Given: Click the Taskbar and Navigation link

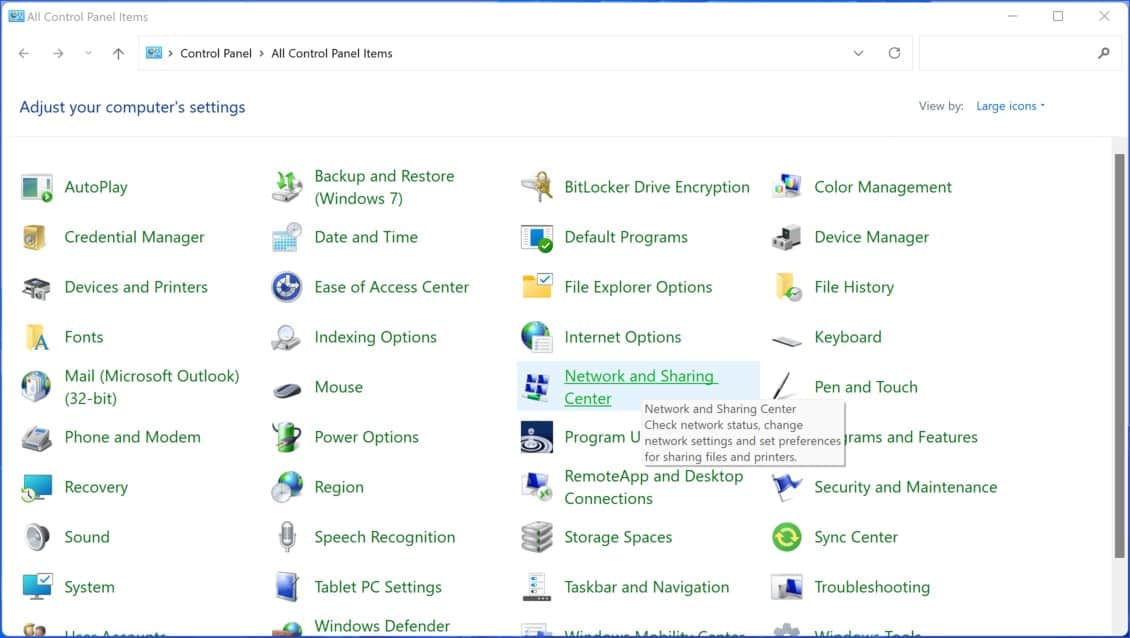Looking at the screenshot, I should [x=646, y=587].
